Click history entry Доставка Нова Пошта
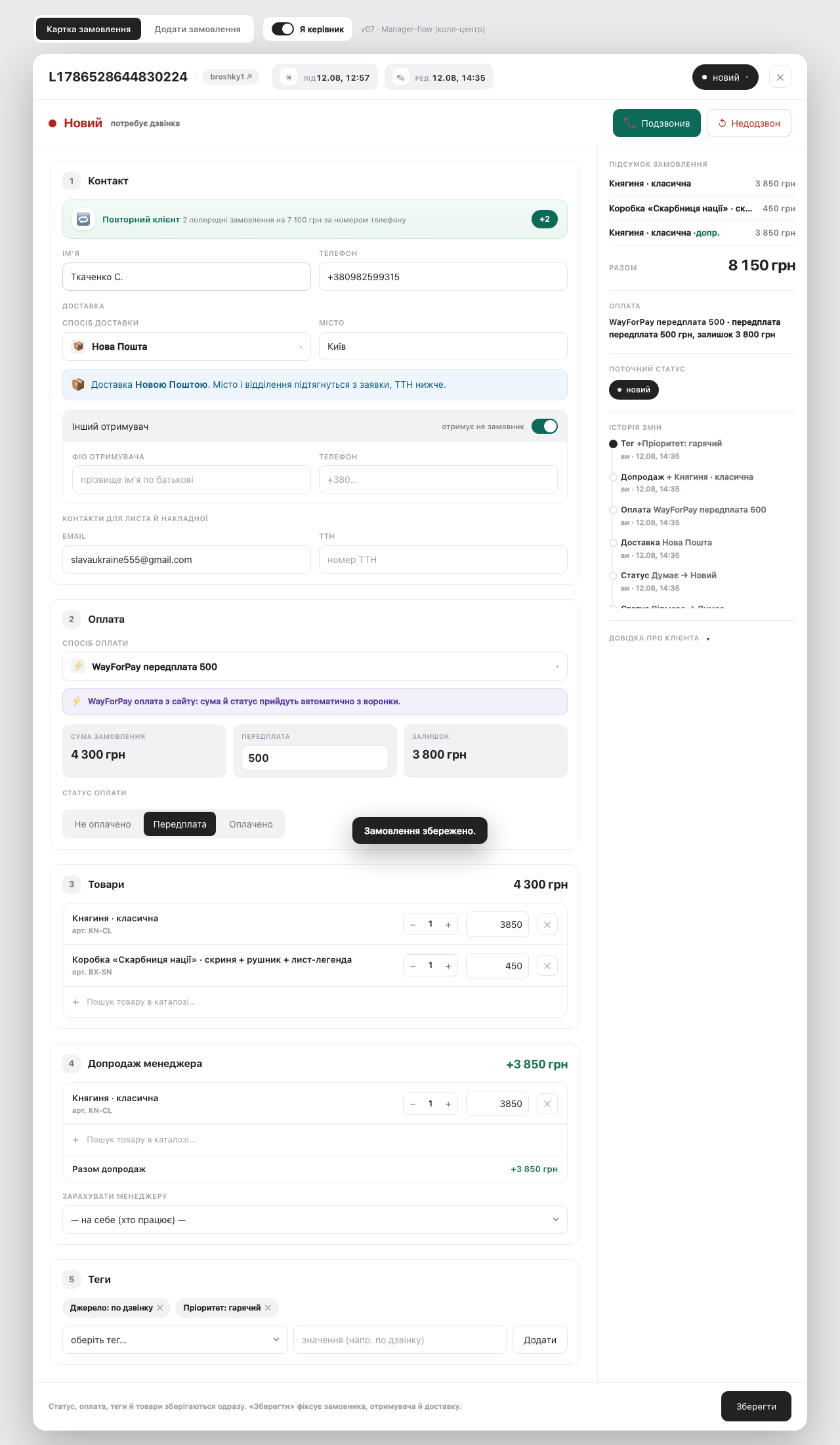Screen dimensions: 840x1445 click(x=666, y=543)
